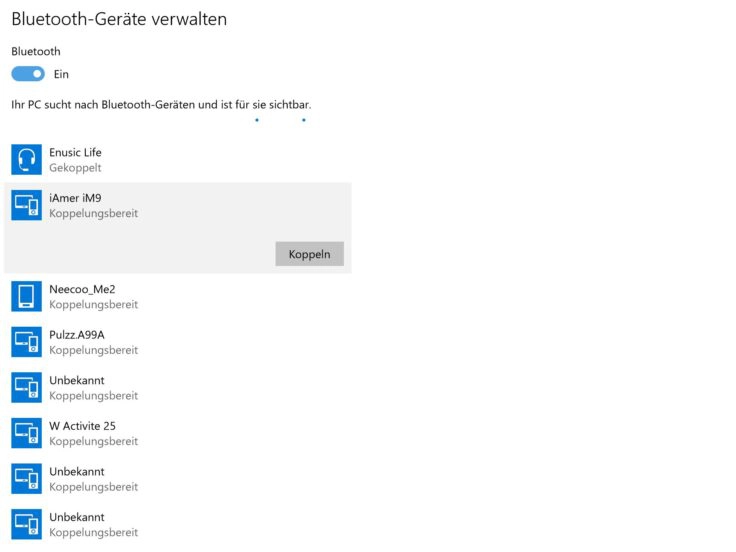Click Koppelungsbereit status under Pulzz.A99A
736x552 pixels.
coord(93,350)
